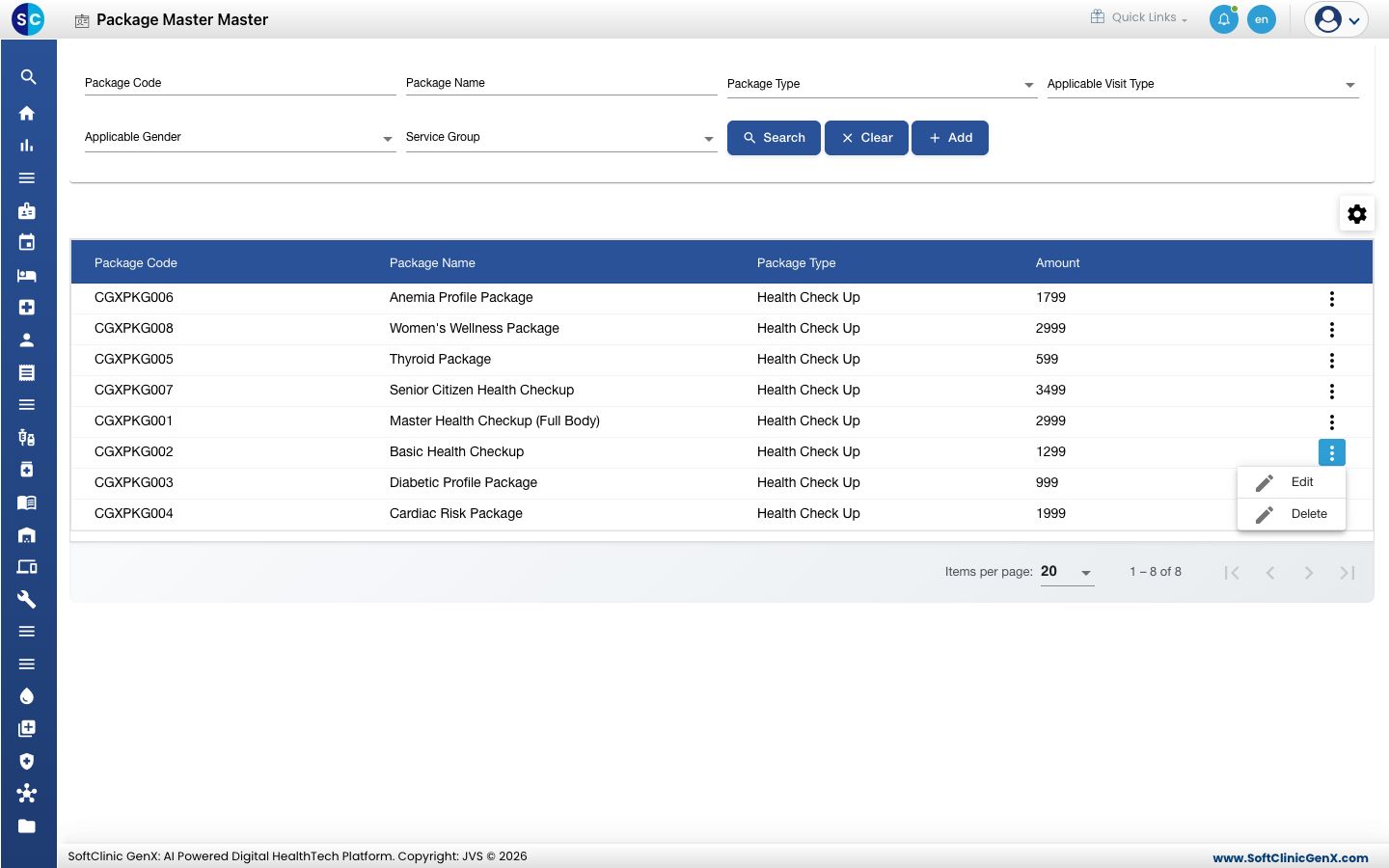Open actions menu for Master Health Checkup

pyautogui.click(x=1332, y=422)
